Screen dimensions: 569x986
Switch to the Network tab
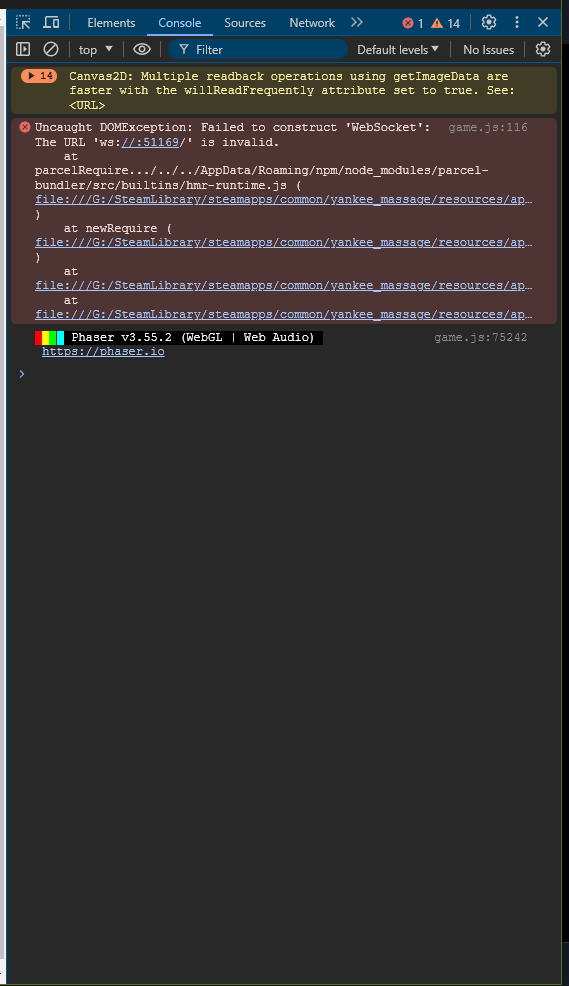point(312,23)
